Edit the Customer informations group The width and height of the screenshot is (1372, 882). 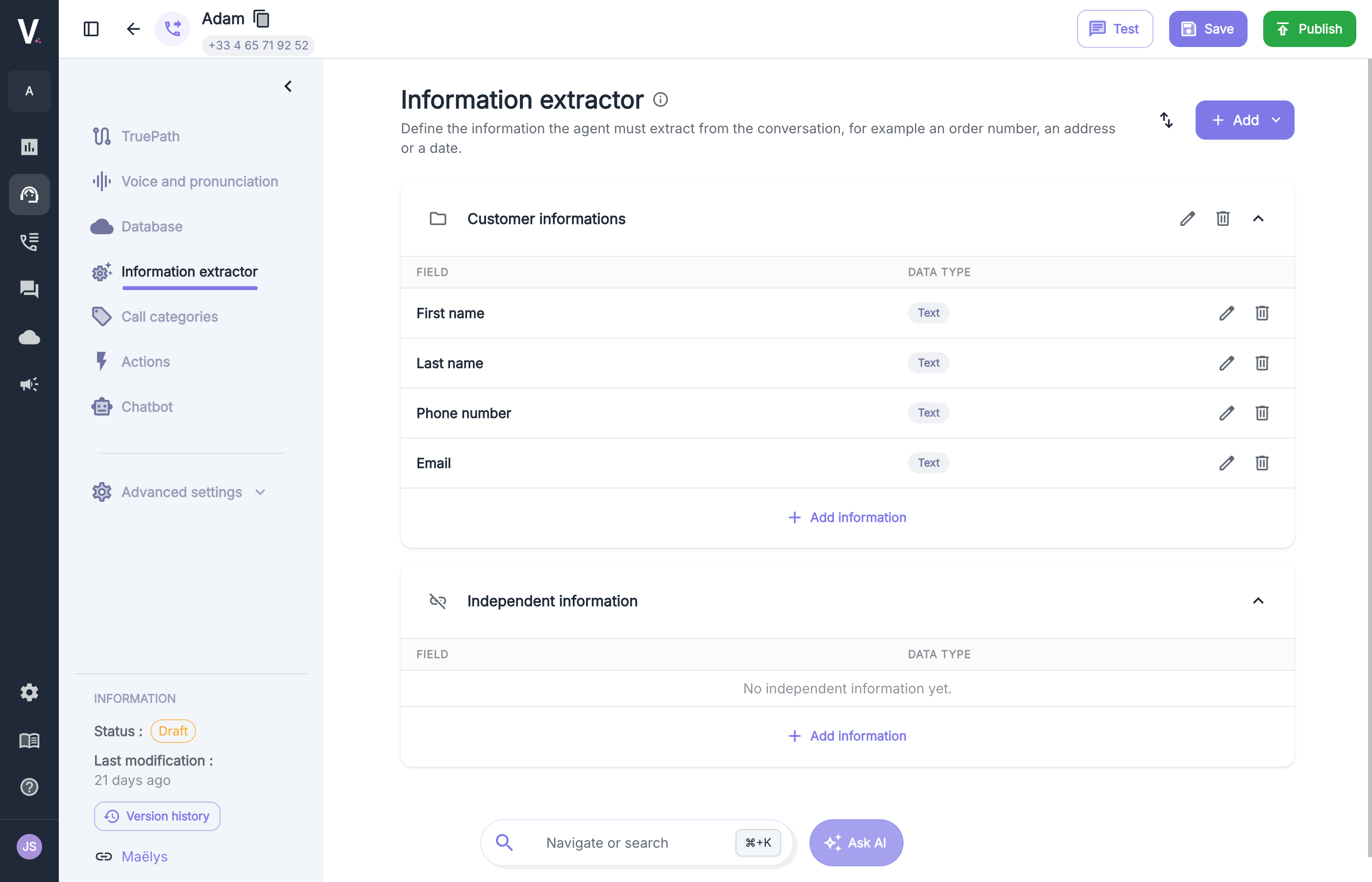[x=1188, y=218]
